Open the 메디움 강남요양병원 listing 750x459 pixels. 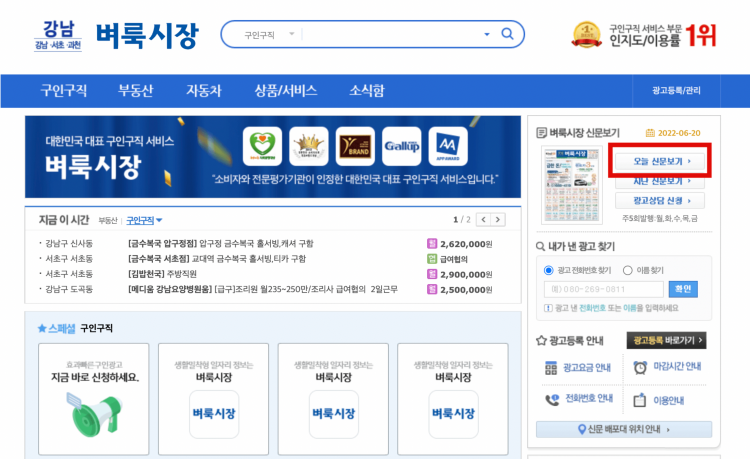pyautogui.click(x=263, y=289)
